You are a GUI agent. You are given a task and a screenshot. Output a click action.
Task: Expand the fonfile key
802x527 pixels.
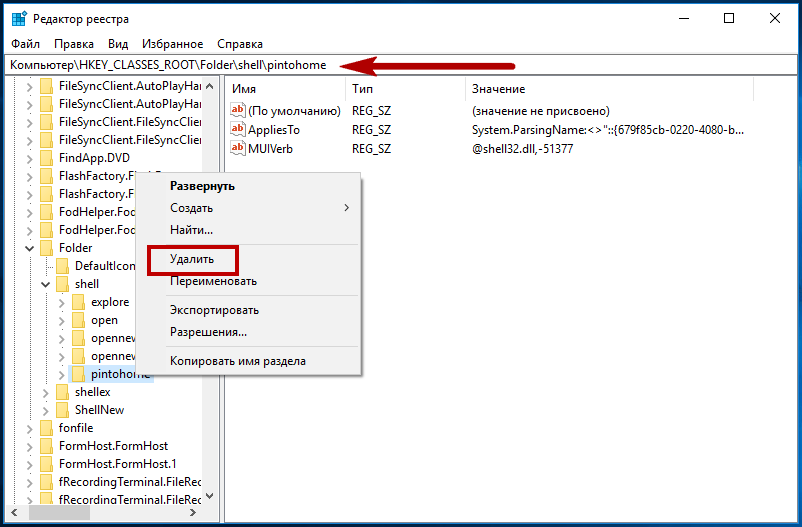pos(30,429)
